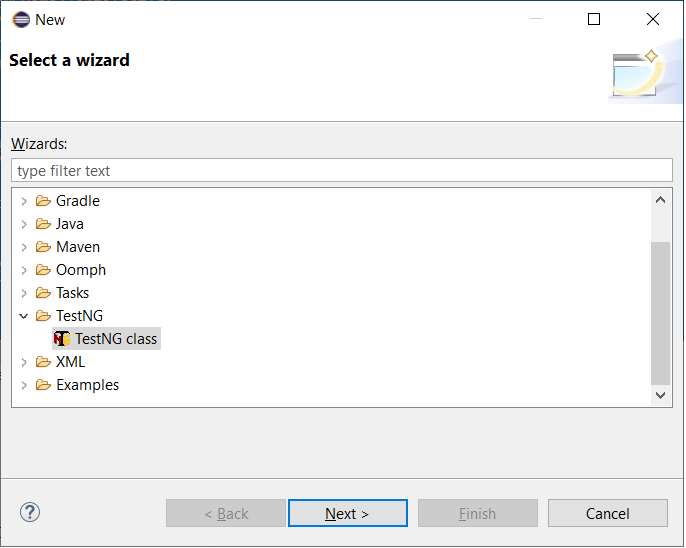Click the XML folder icon

[x=43, y=362]
